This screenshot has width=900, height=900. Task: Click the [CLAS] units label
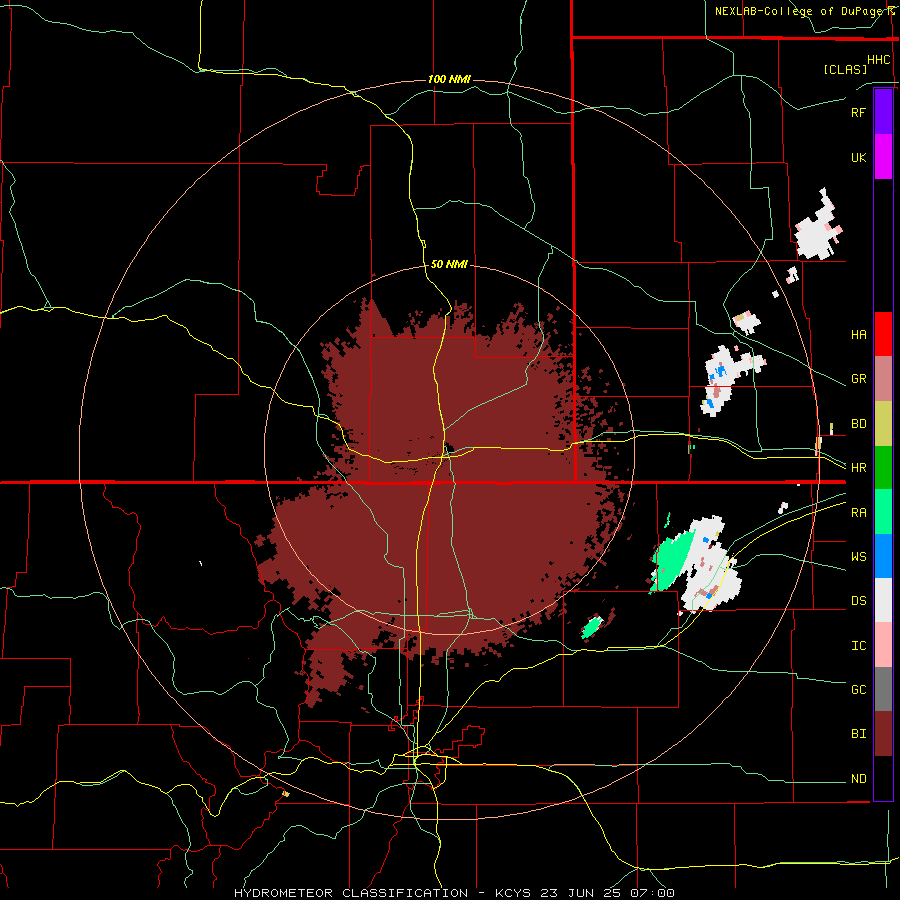coord(845,69)
